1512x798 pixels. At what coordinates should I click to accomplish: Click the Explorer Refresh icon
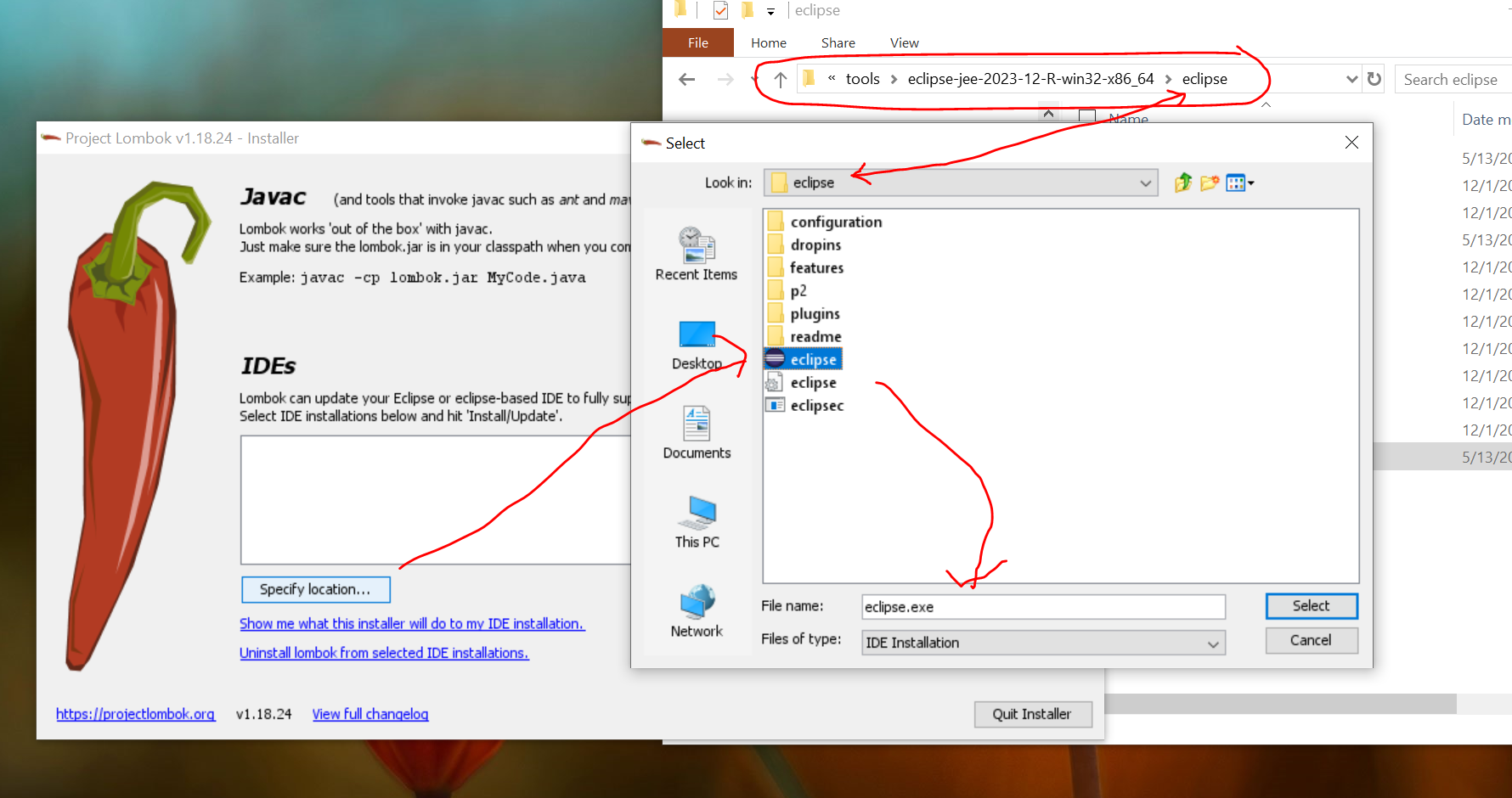(1374, 79)
